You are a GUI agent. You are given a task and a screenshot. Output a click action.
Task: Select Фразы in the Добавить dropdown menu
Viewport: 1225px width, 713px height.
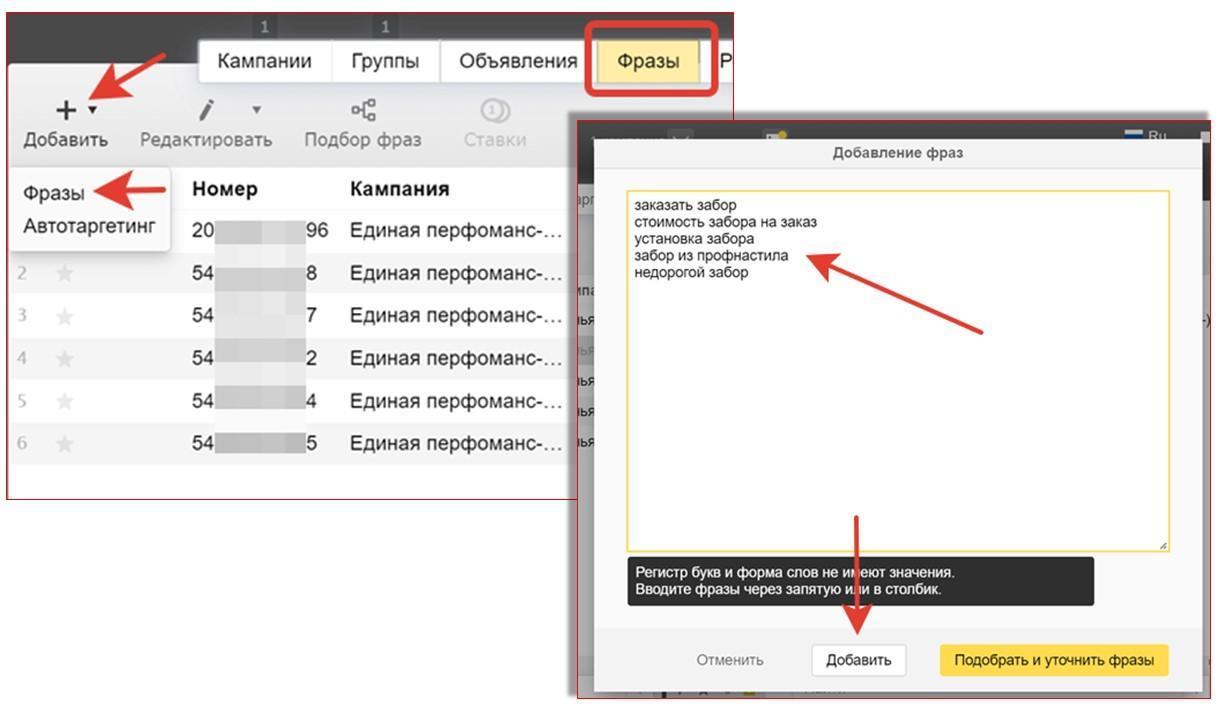(x=54, y=193)
